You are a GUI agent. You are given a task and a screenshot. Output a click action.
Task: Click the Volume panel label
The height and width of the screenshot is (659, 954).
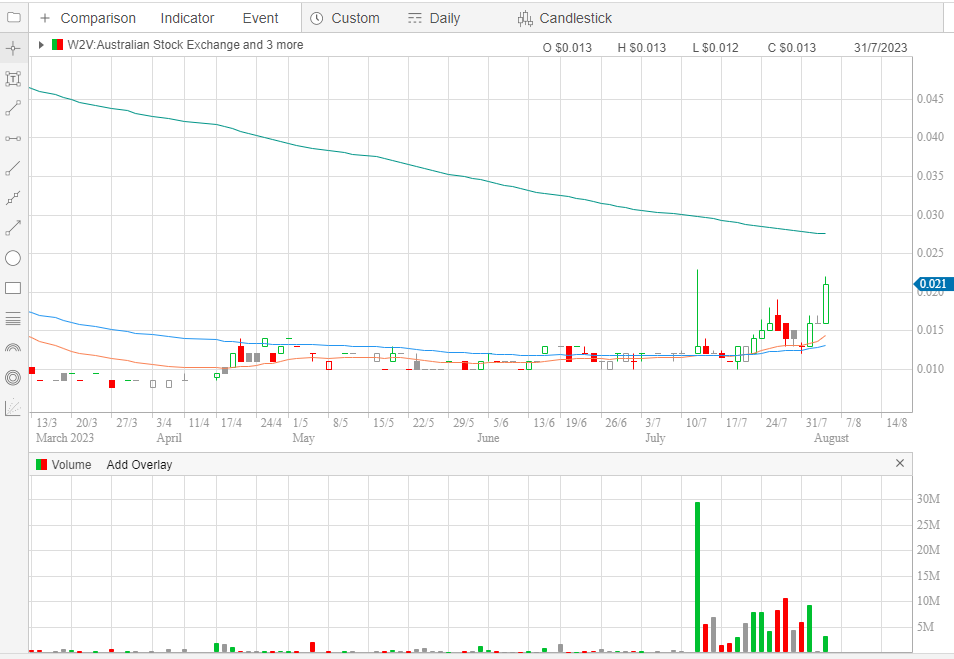(71, 465)
